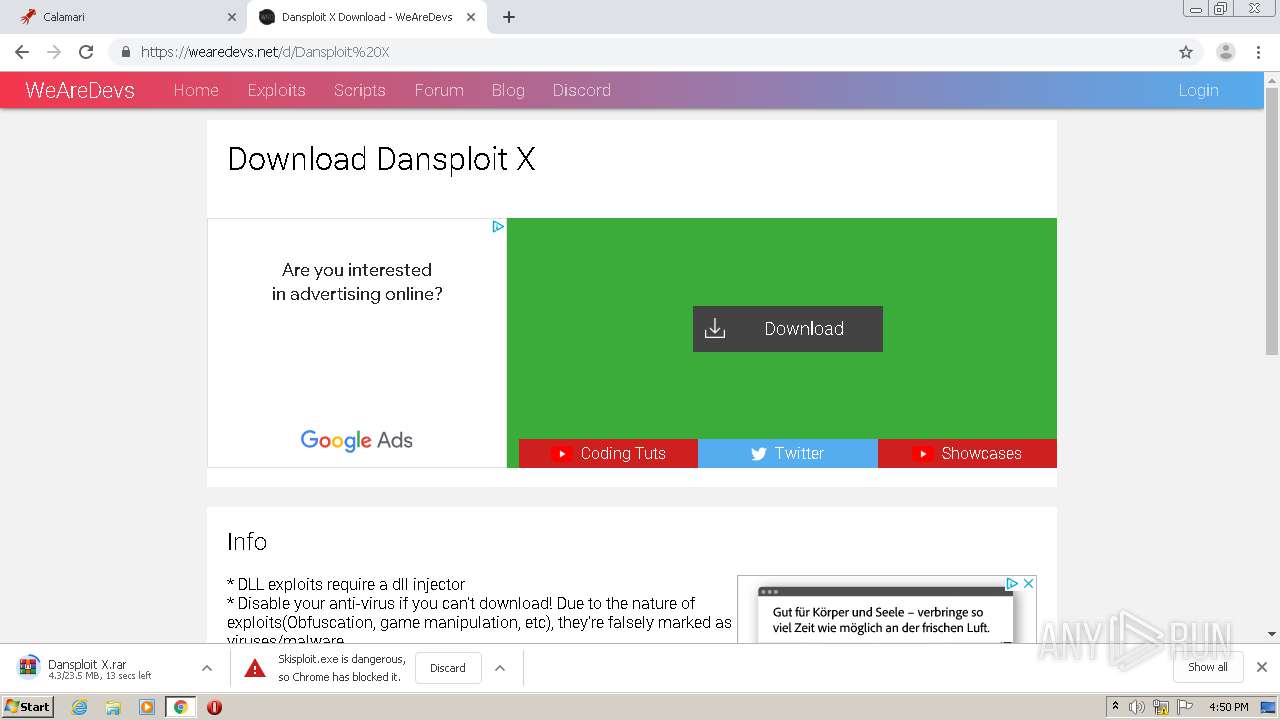Viewport: 1280px width, 720px height.
Task: Click the Dansploit X.rar download item
Action: click(100, 668)
